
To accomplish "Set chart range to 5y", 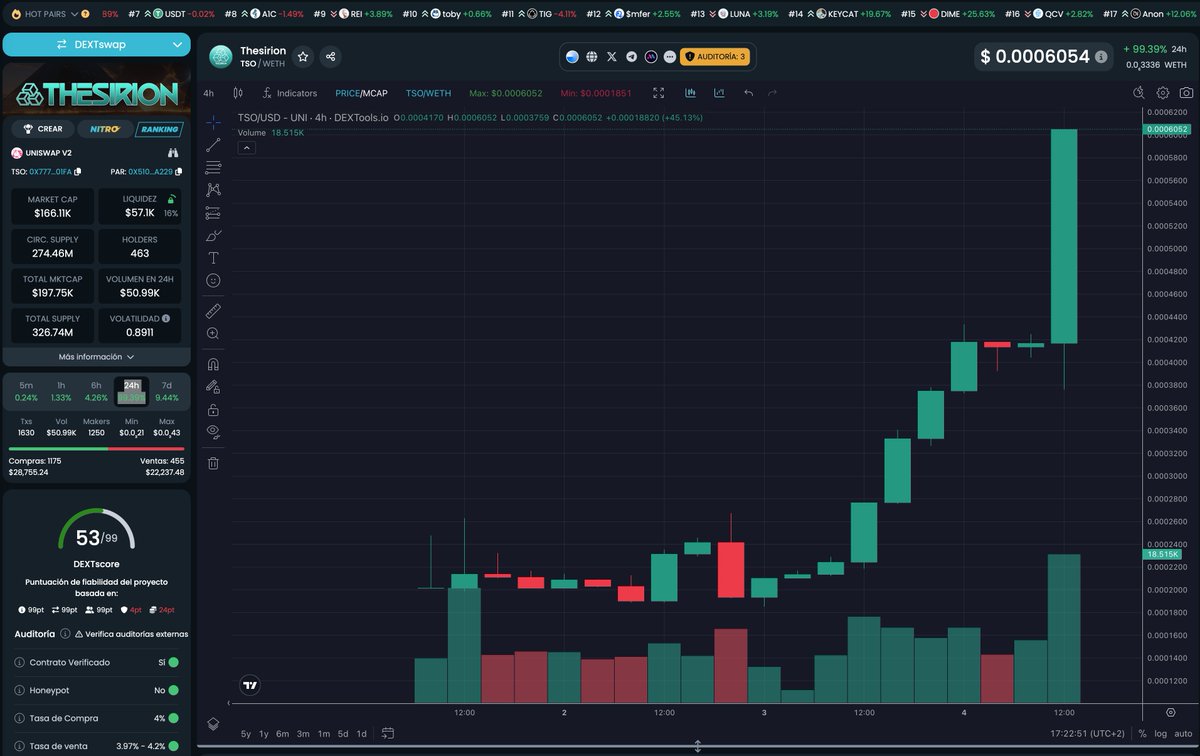I will (246, 734).
